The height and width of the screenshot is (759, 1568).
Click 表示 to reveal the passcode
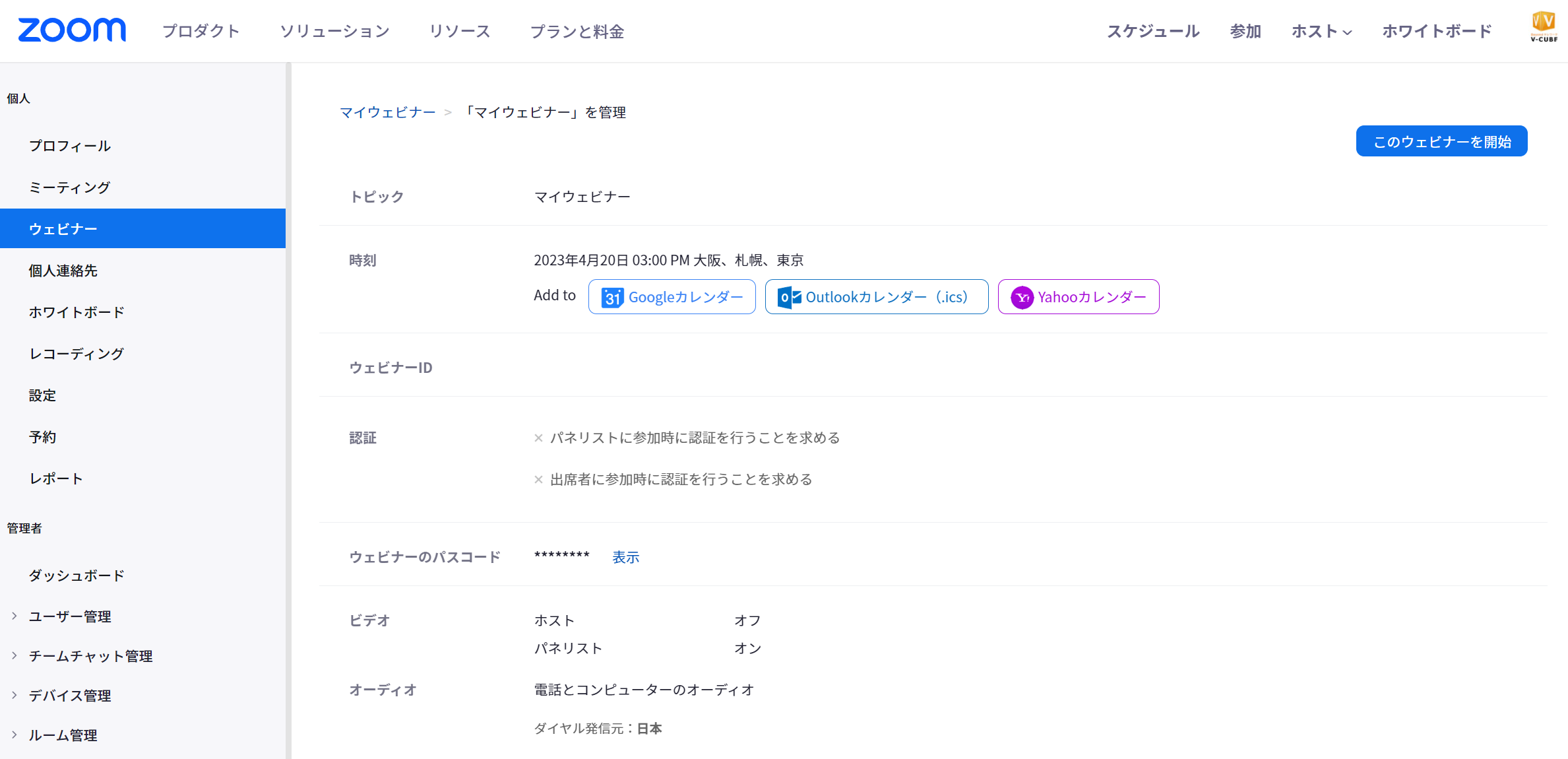point(625,557)
